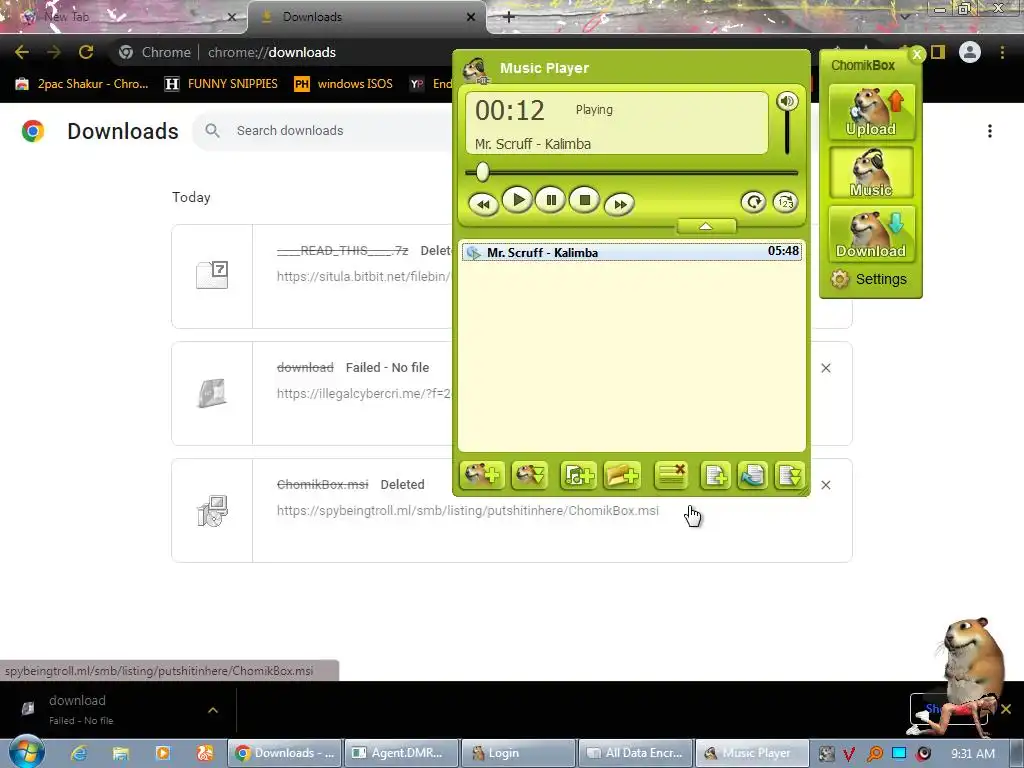The image size is (1024, 768).
Task: Open the ChomikBox.msi download URL link
Action: click(468, 511)
